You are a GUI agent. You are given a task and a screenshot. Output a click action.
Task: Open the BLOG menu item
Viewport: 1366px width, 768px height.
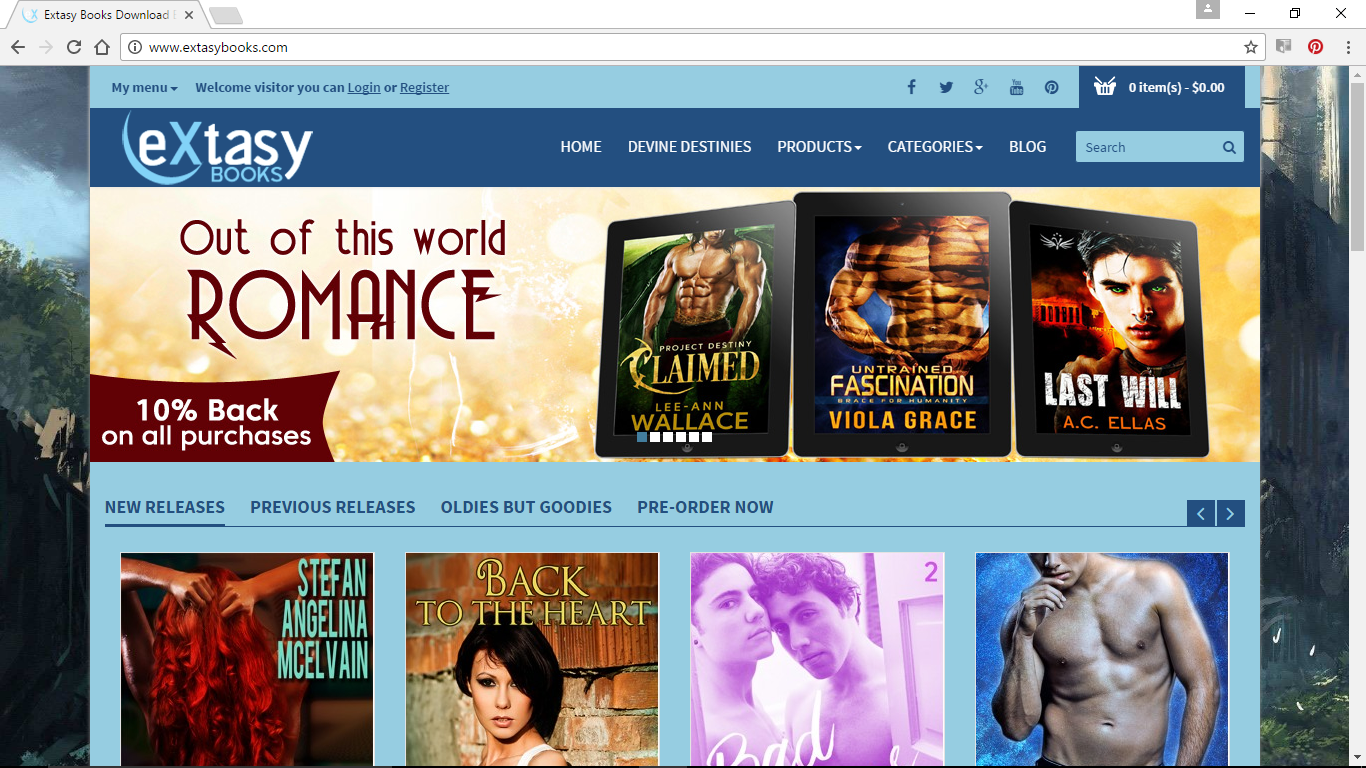(x=1027, y=146)
